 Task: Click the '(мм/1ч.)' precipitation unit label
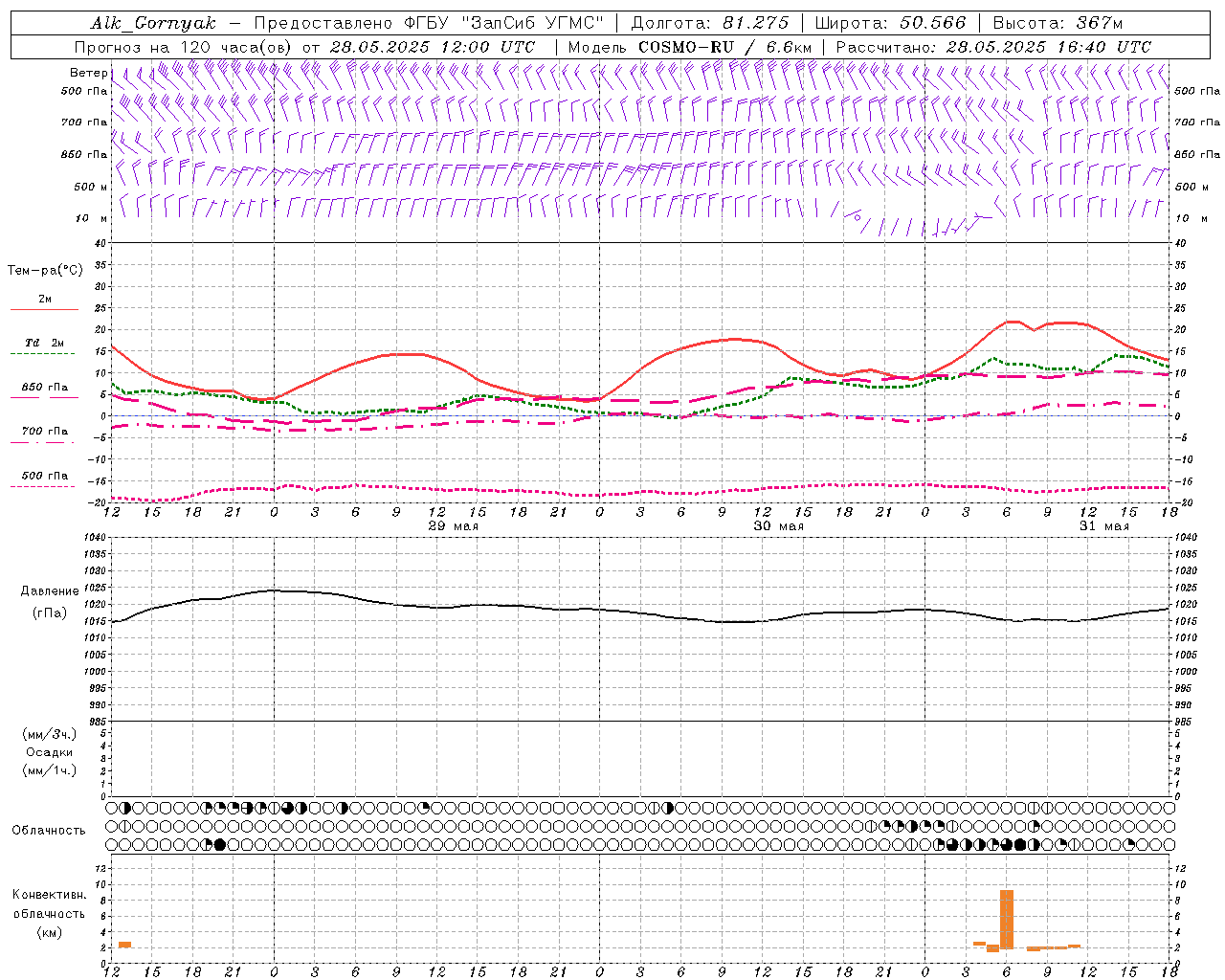[x=50, y=770]
